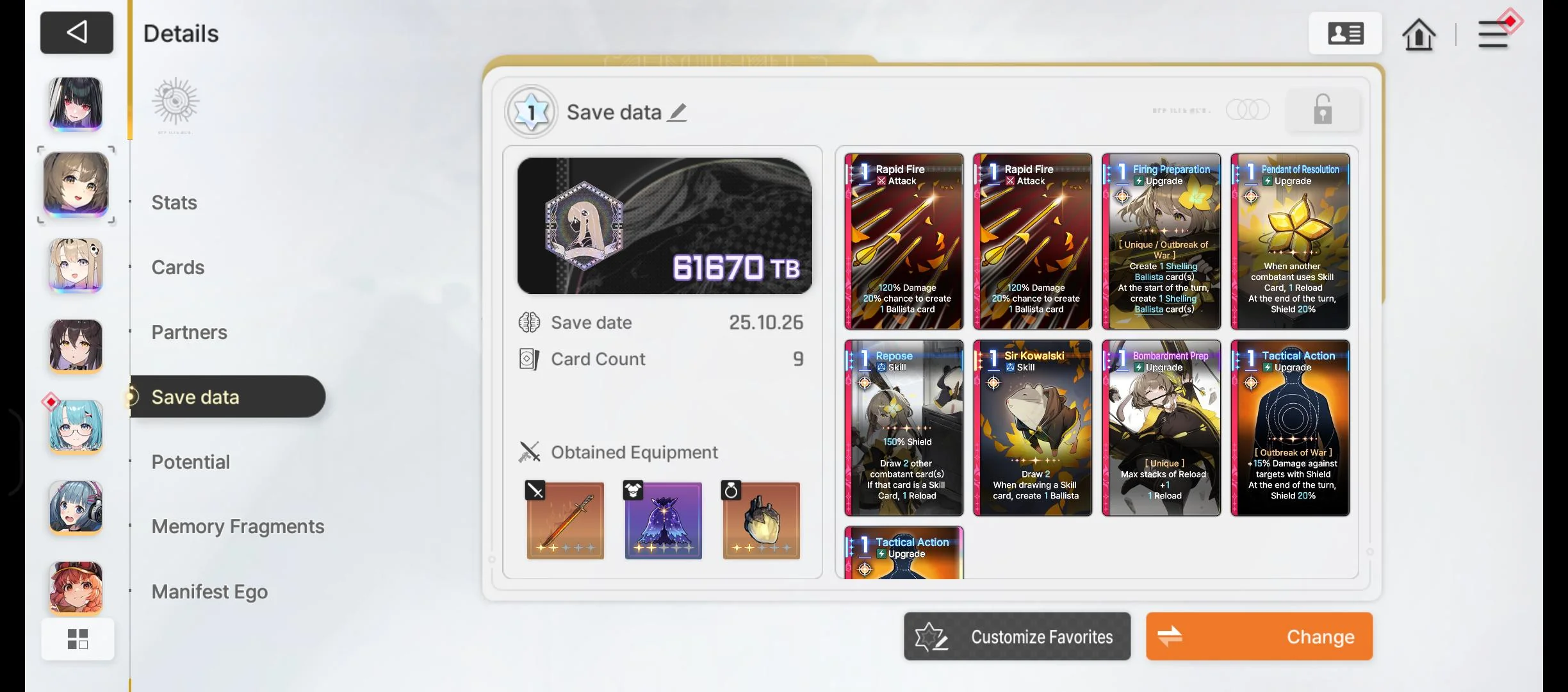Open the Stats section
Image resolution: width=1568 pixels, height=692 pixels.
pos(174,202)
